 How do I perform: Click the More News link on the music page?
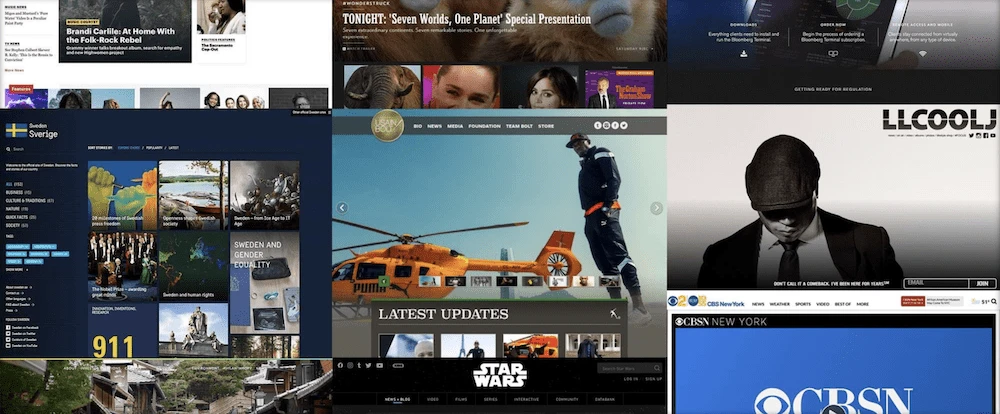(x=14, y=70)
